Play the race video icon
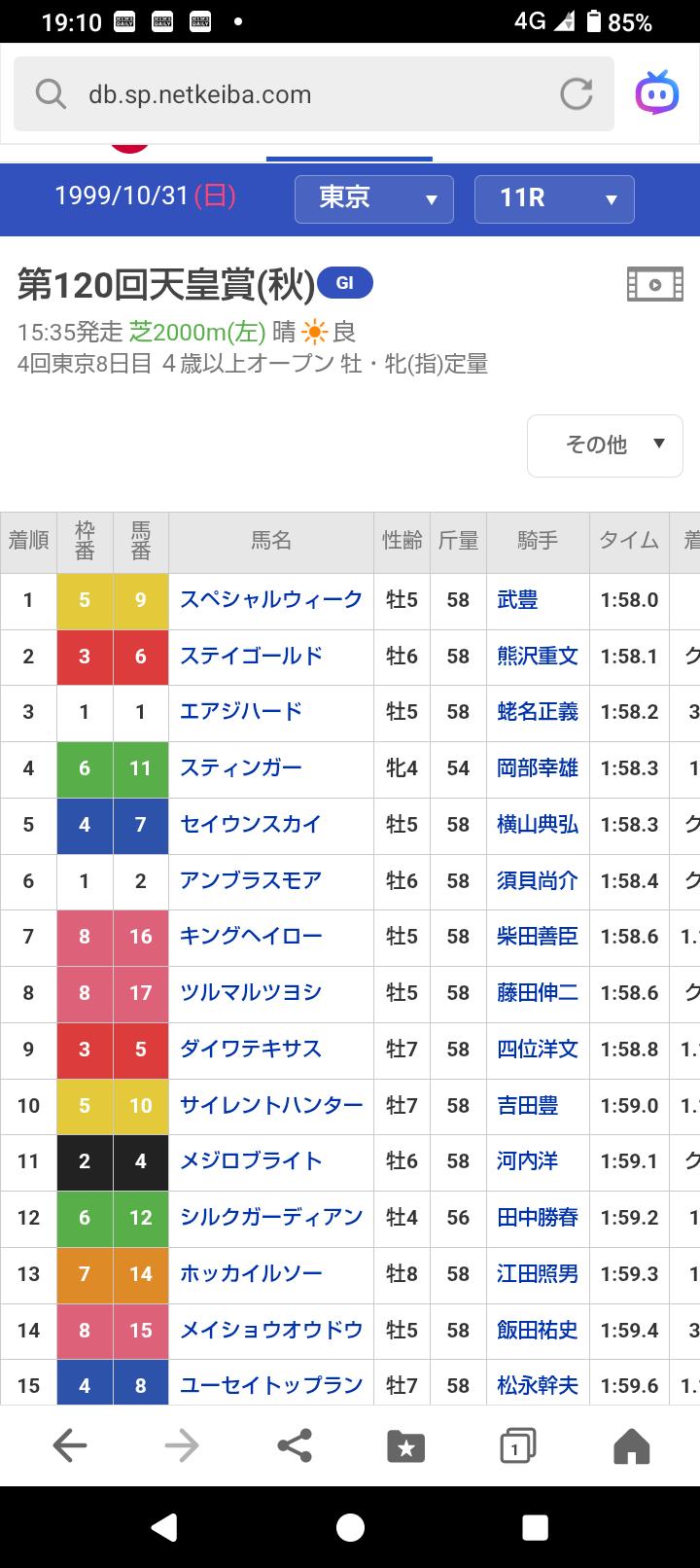Image resolution: width=700 pixels, height=1568 pixels. pos(655,285)
